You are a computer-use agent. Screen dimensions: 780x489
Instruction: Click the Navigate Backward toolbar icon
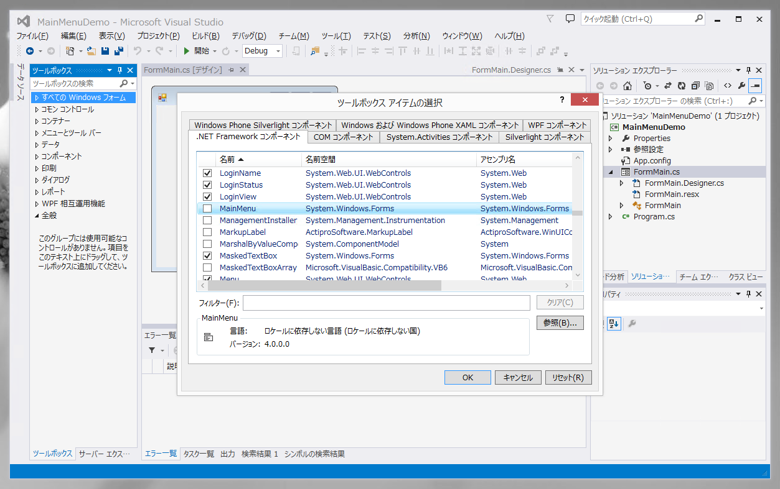30,51
